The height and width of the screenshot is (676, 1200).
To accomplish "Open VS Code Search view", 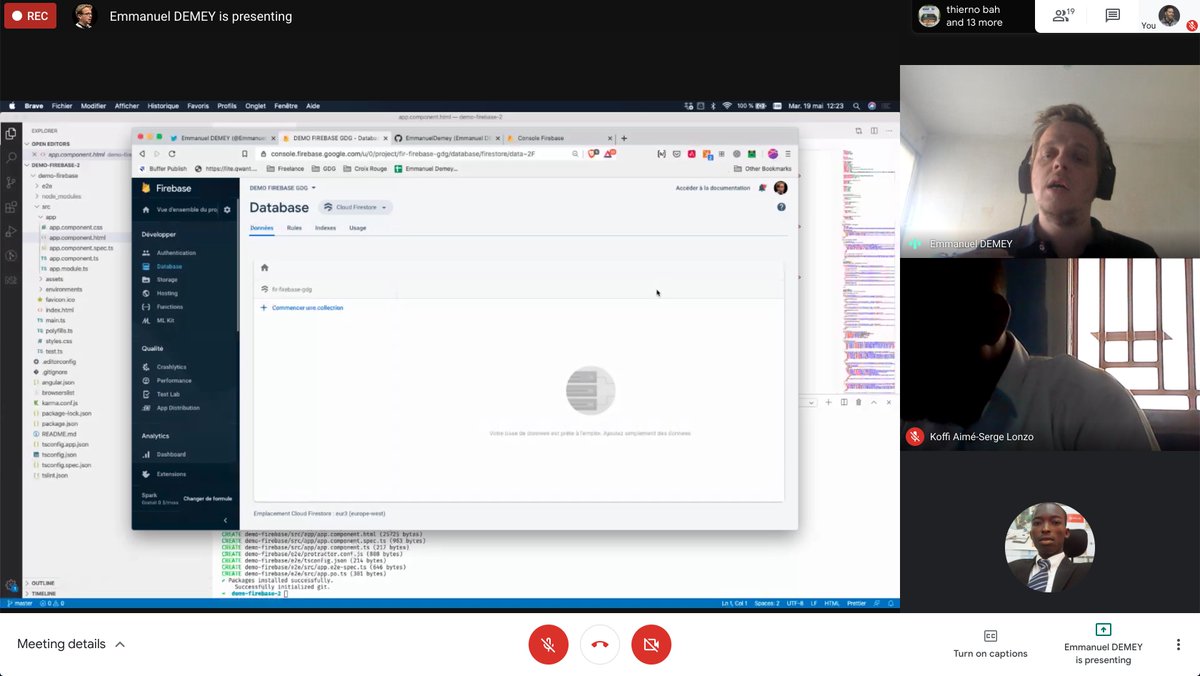I will [x=11, y=158].
